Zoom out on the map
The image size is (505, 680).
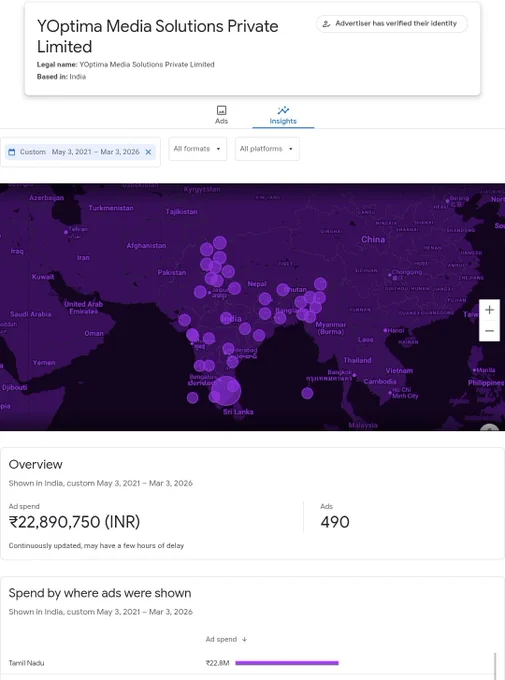489,331
